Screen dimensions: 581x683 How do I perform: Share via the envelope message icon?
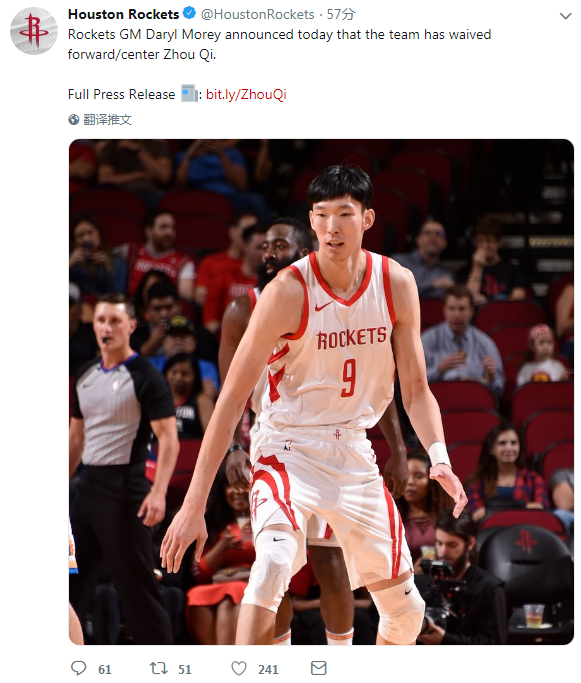click(x=318, y=668)
